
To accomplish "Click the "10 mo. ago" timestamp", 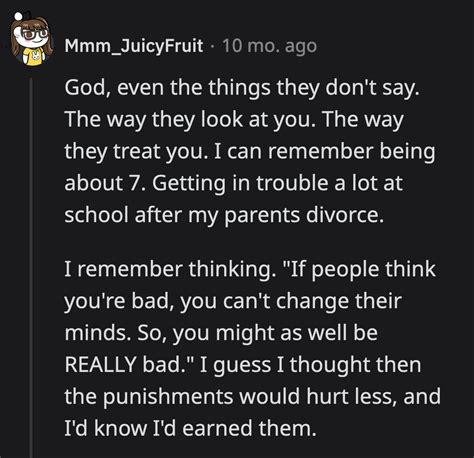I will coord(269,46).
